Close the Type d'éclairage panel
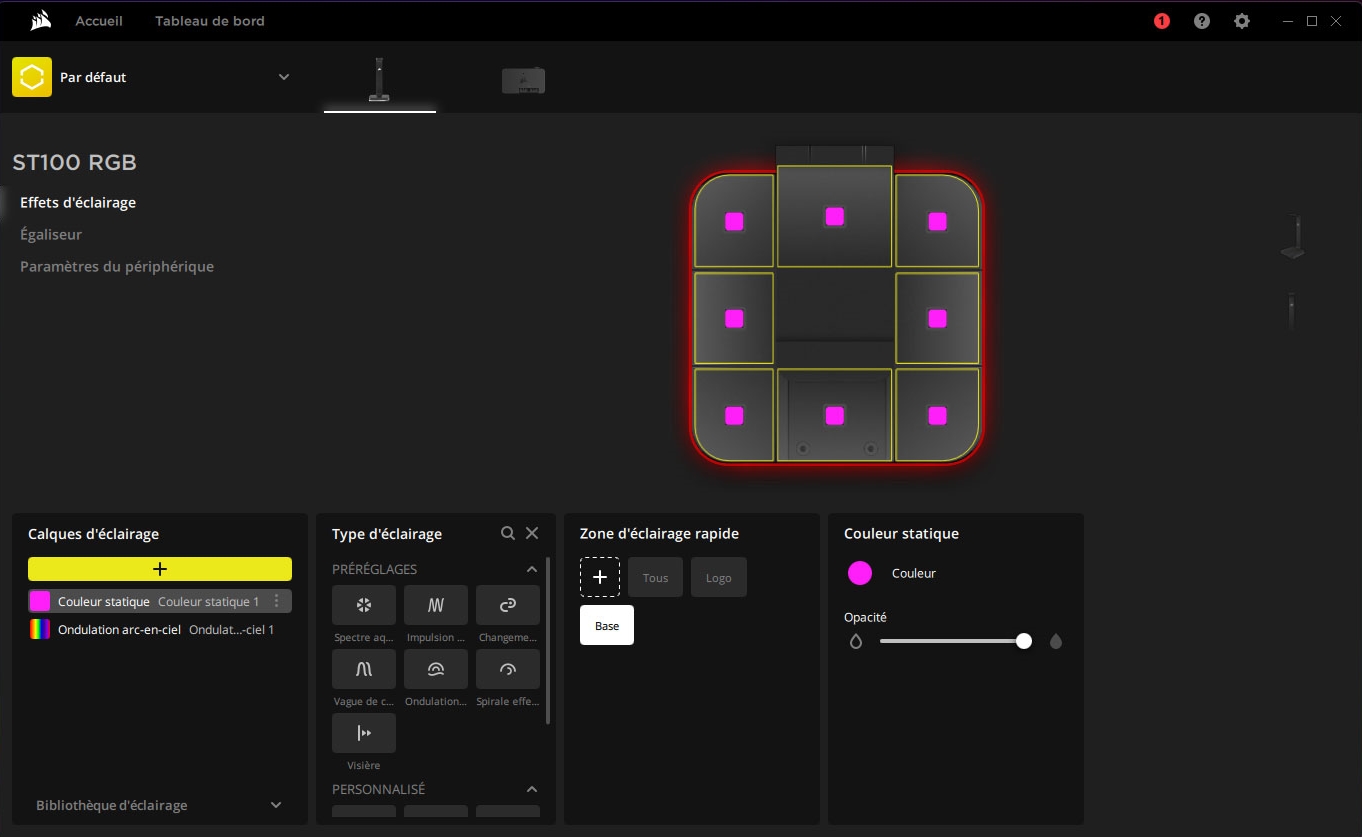The width and height of the screenshot is (1362, 837). tap(532, 533)
